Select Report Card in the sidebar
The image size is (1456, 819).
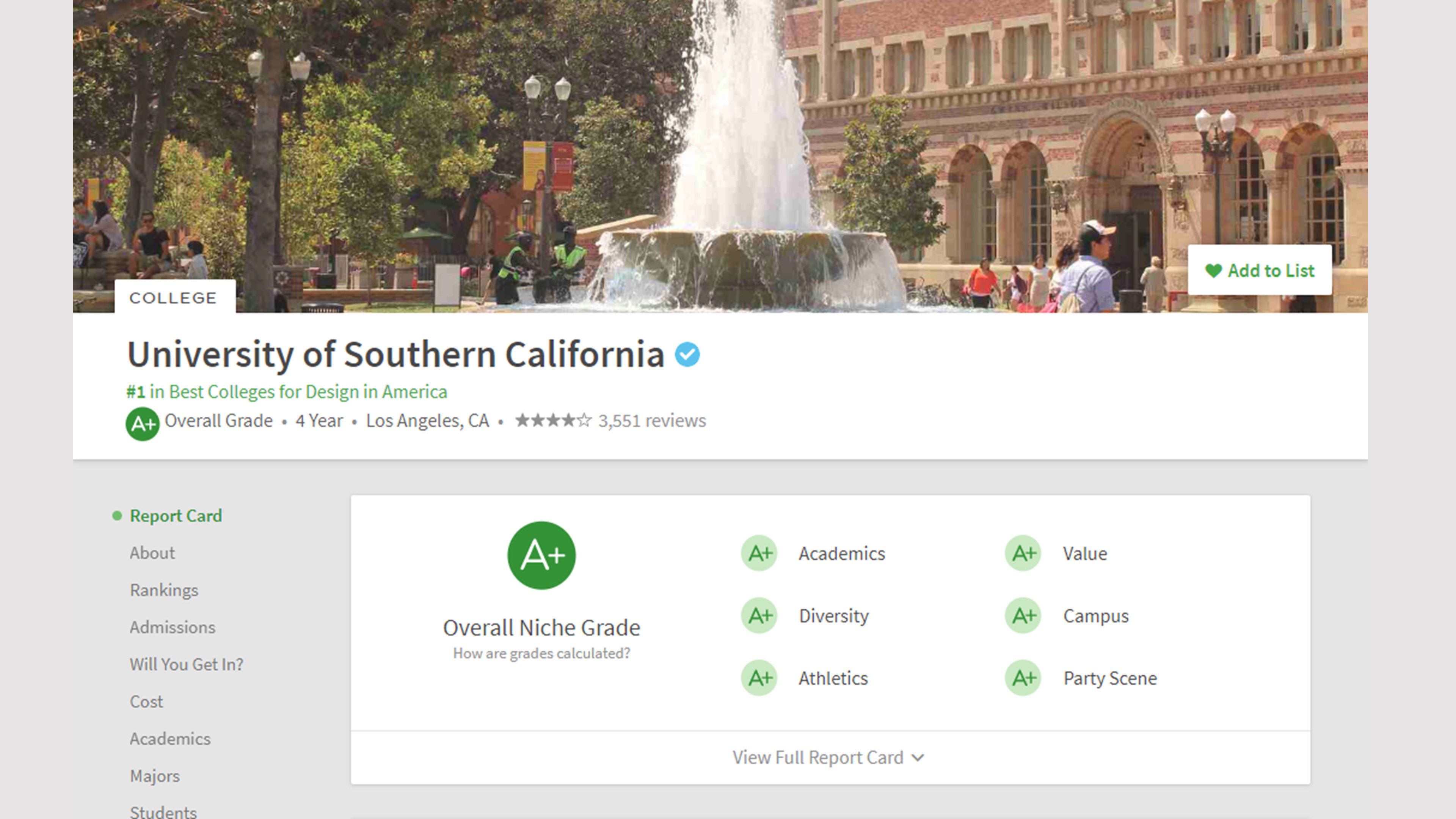[x=176, y=516]
